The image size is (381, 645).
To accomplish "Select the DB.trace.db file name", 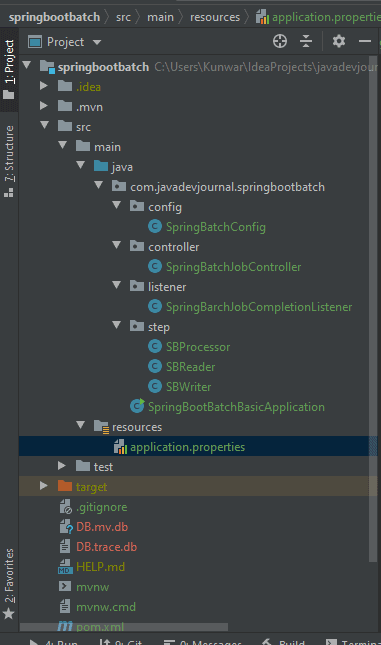I will point(107,547).
